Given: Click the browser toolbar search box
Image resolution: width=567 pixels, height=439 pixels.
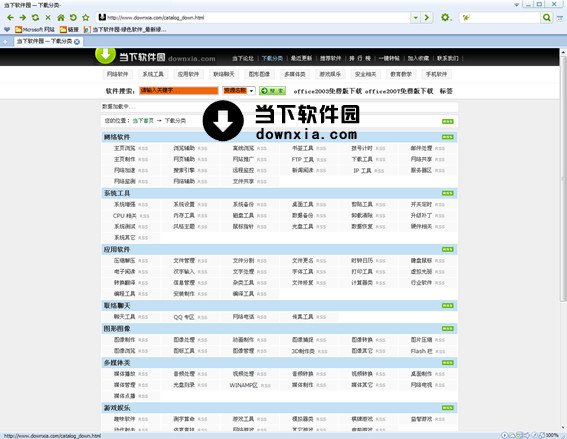Looking at the screenshot, I should pyautogui.click(x=500, y=17).
